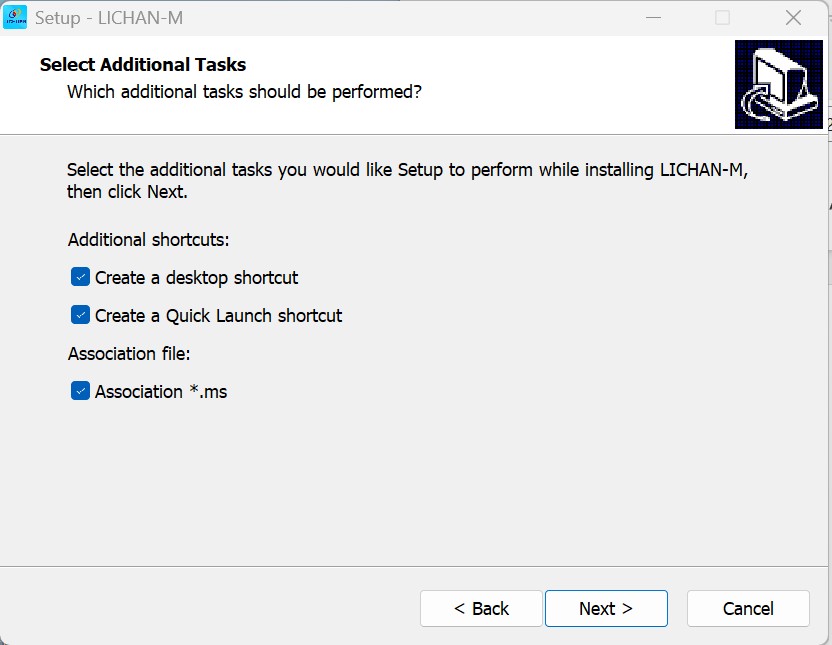Click the 'Association file:' group label
Image resolution: width=832 pixels, height=645 pixels.
[x=129, y=354]
